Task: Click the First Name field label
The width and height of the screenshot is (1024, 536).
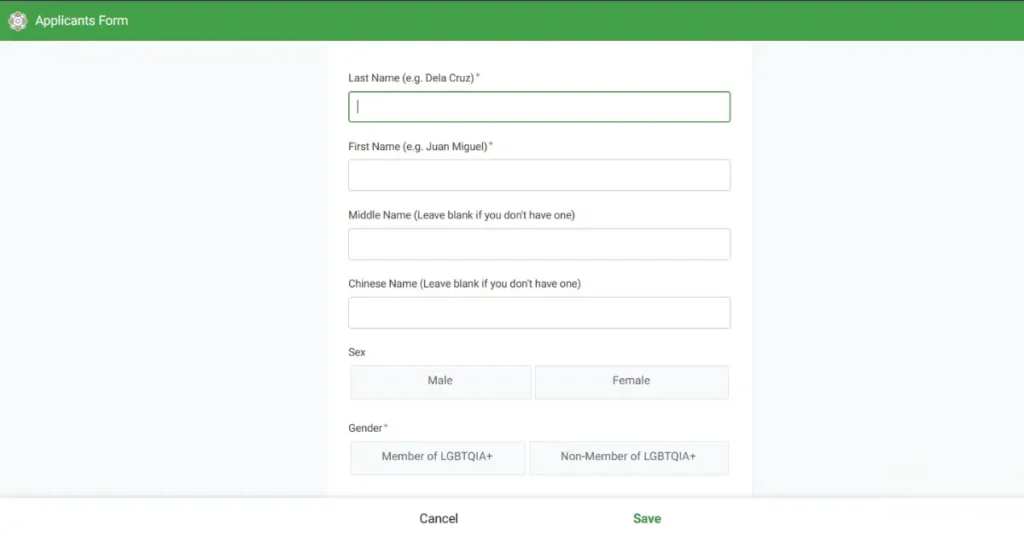Action: (417, 147)
